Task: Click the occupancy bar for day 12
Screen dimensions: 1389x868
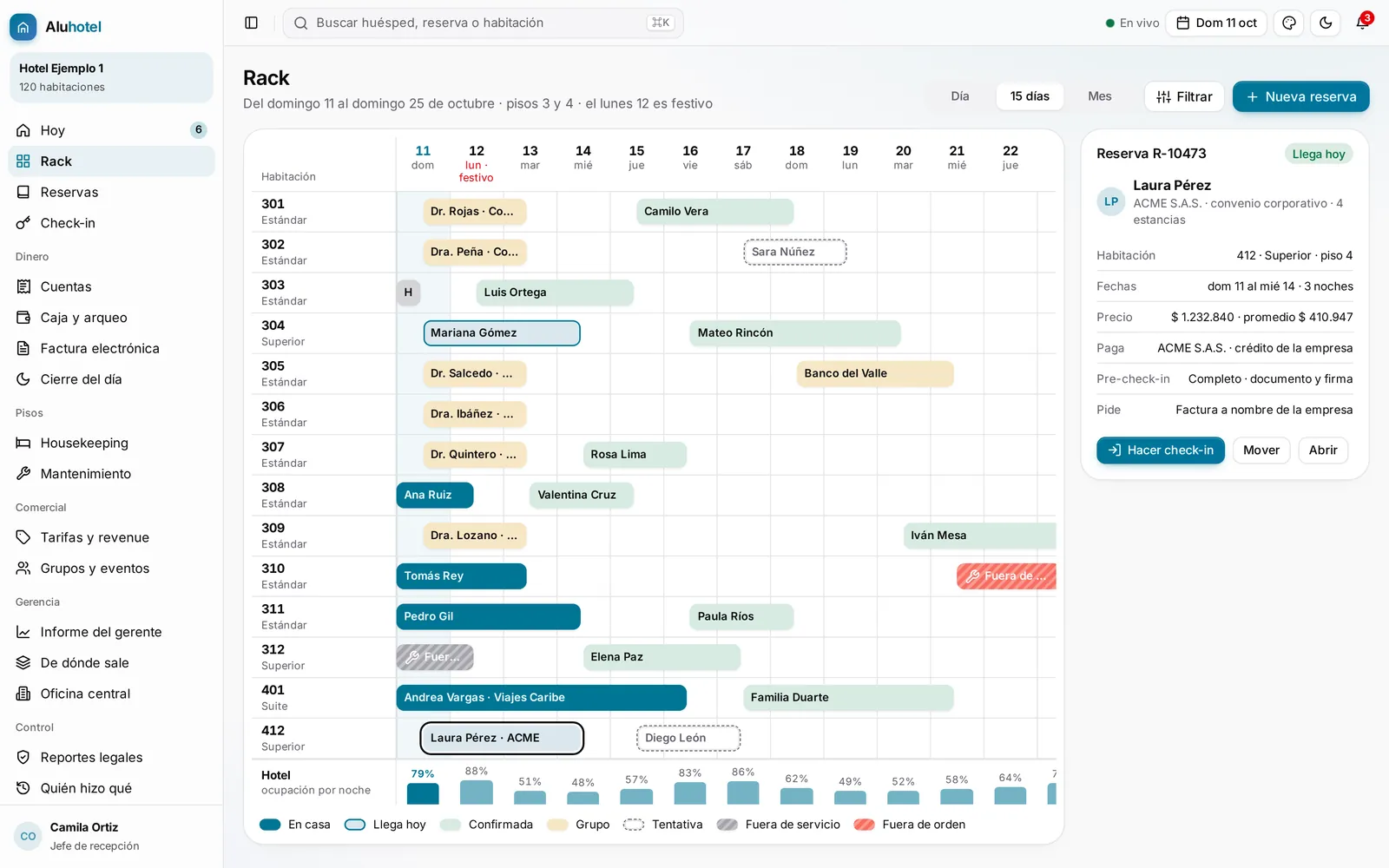Action: coord(477,792)
